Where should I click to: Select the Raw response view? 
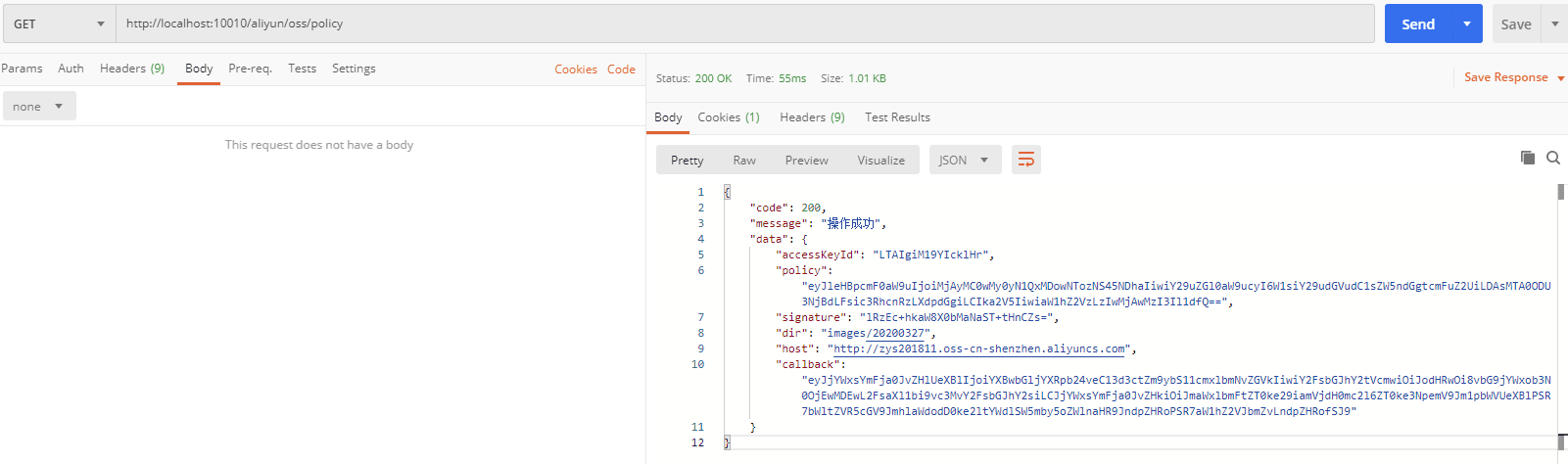tap(744, 160)
